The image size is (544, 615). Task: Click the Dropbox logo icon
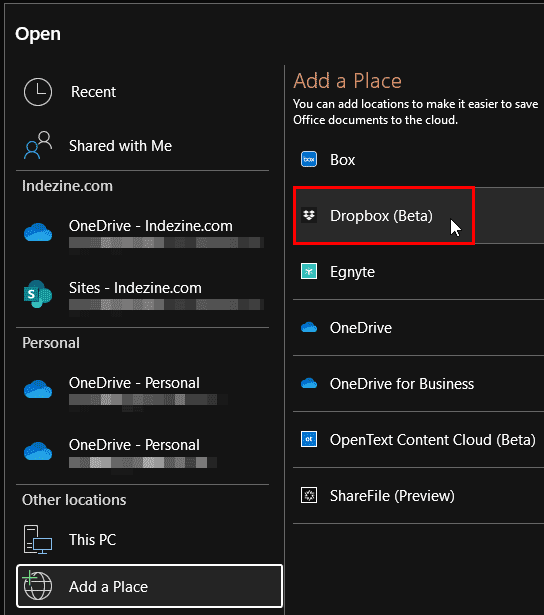(309, 215)
